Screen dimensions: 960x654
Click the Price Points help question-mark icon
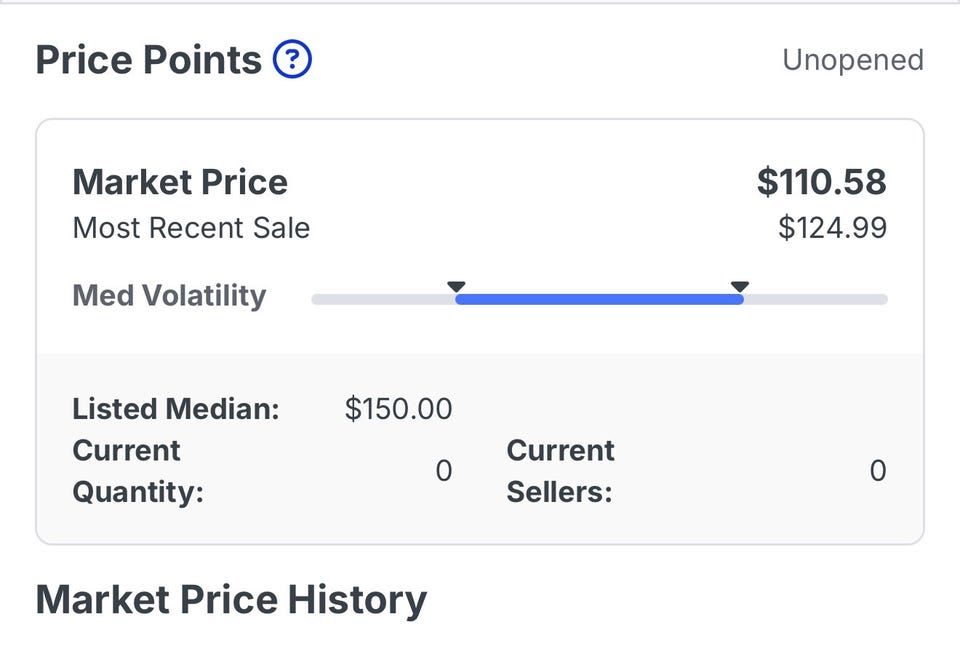pyautogui.click(x=292, y=60)
